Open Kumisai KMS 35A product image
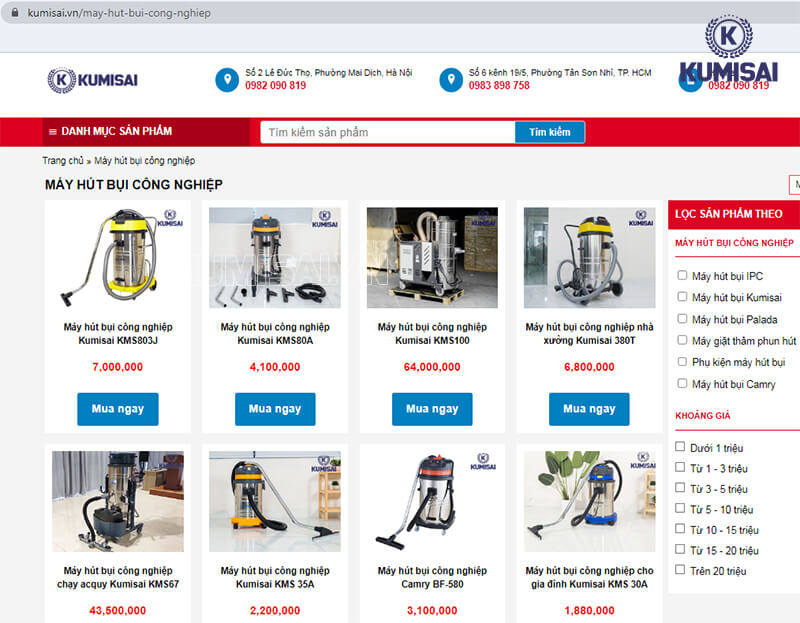Viewport: 800px width, 623px height. (x=275, y=501)
